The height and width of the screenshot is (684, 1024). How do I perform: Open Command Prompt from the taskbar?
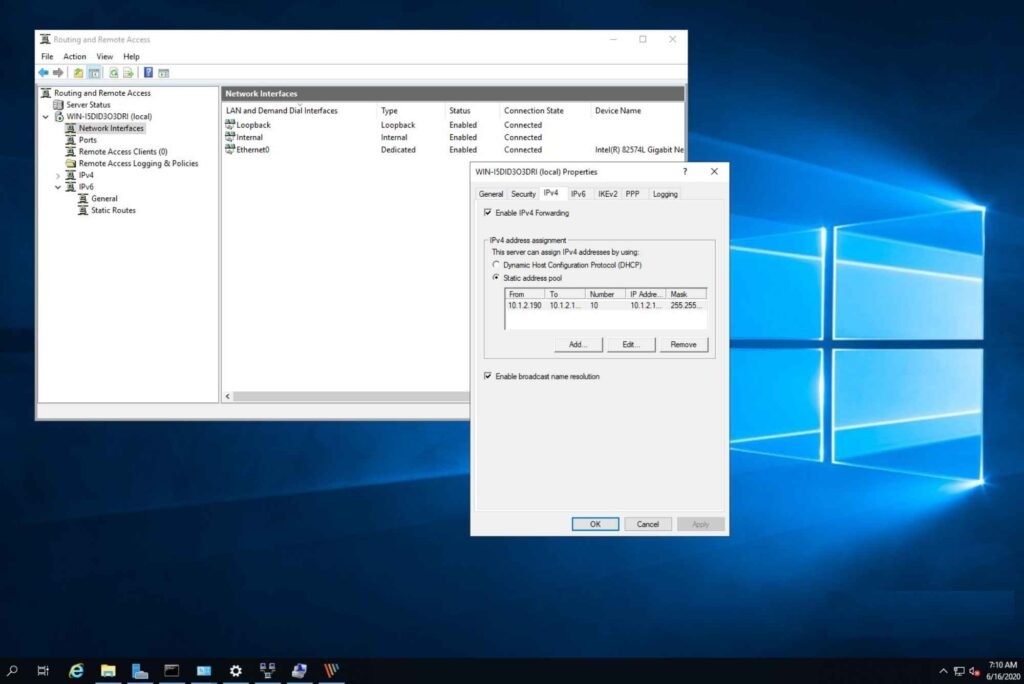pos(172,670)
